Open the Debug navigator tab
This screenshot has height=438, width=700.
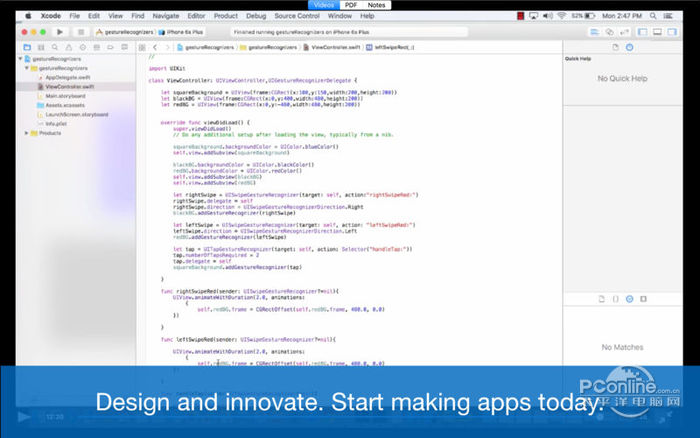point(96,47)
